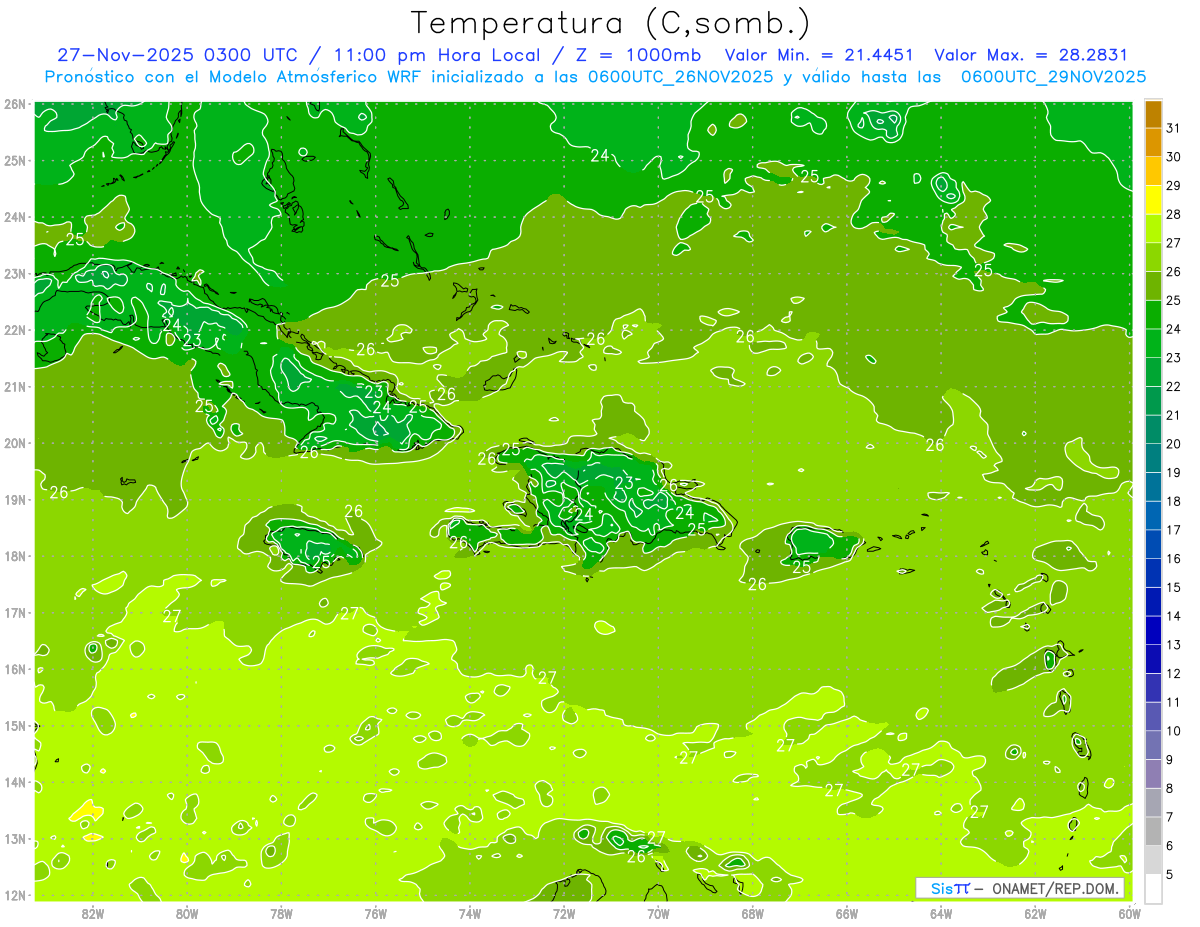Select the Z = 1000mb level text

651,55
